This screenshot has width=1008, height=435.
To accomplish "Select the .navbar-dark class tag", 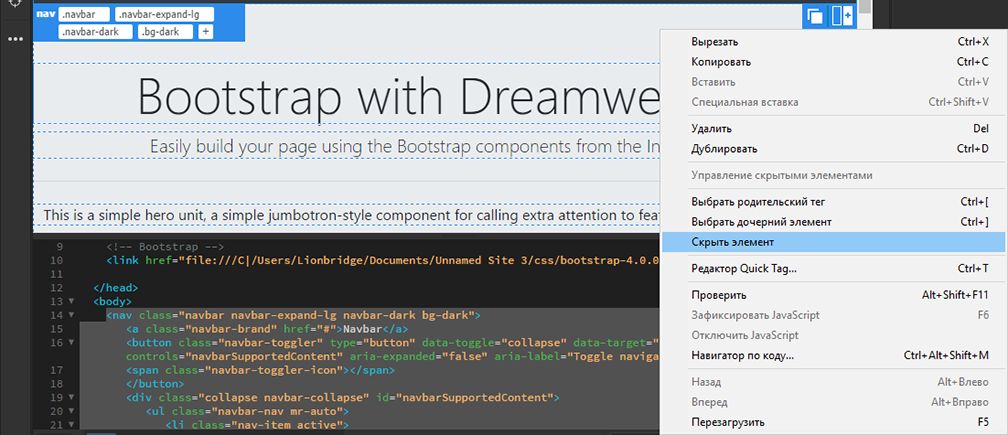I will 95,31.
